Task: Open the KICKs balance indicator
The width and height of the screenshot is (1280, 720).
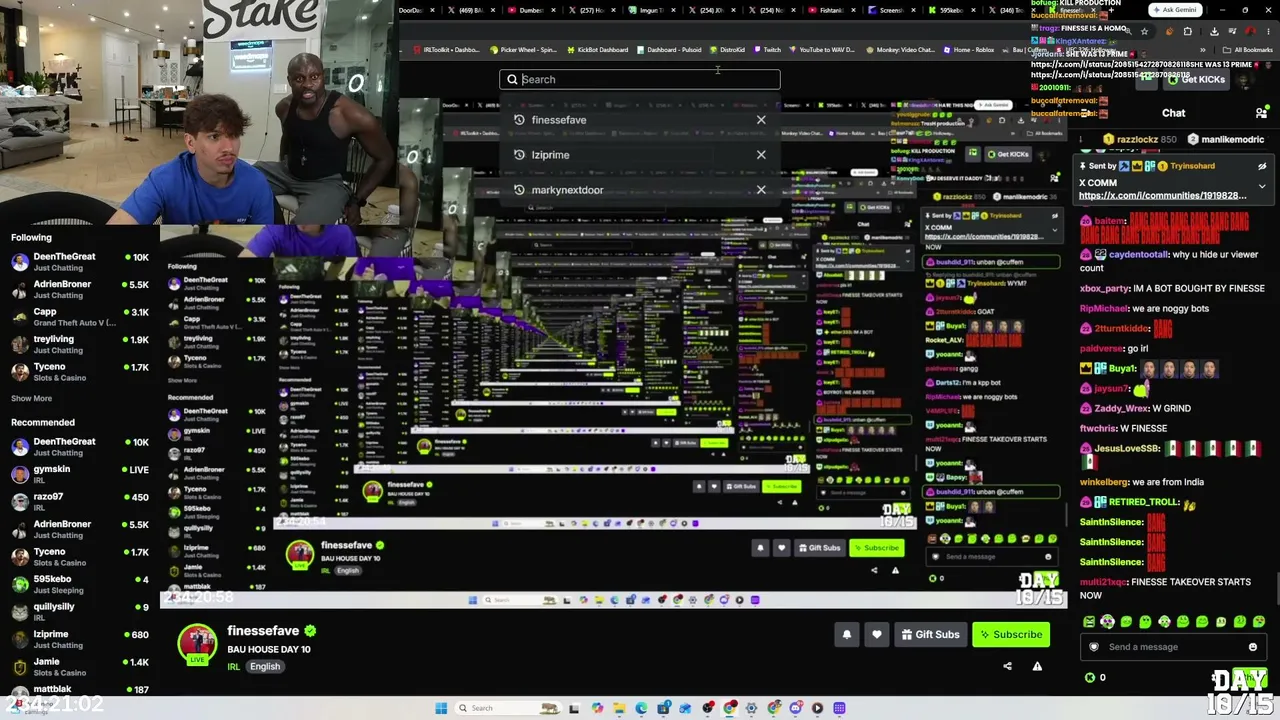Action: pyautogui.click(x=1096, y=678)
